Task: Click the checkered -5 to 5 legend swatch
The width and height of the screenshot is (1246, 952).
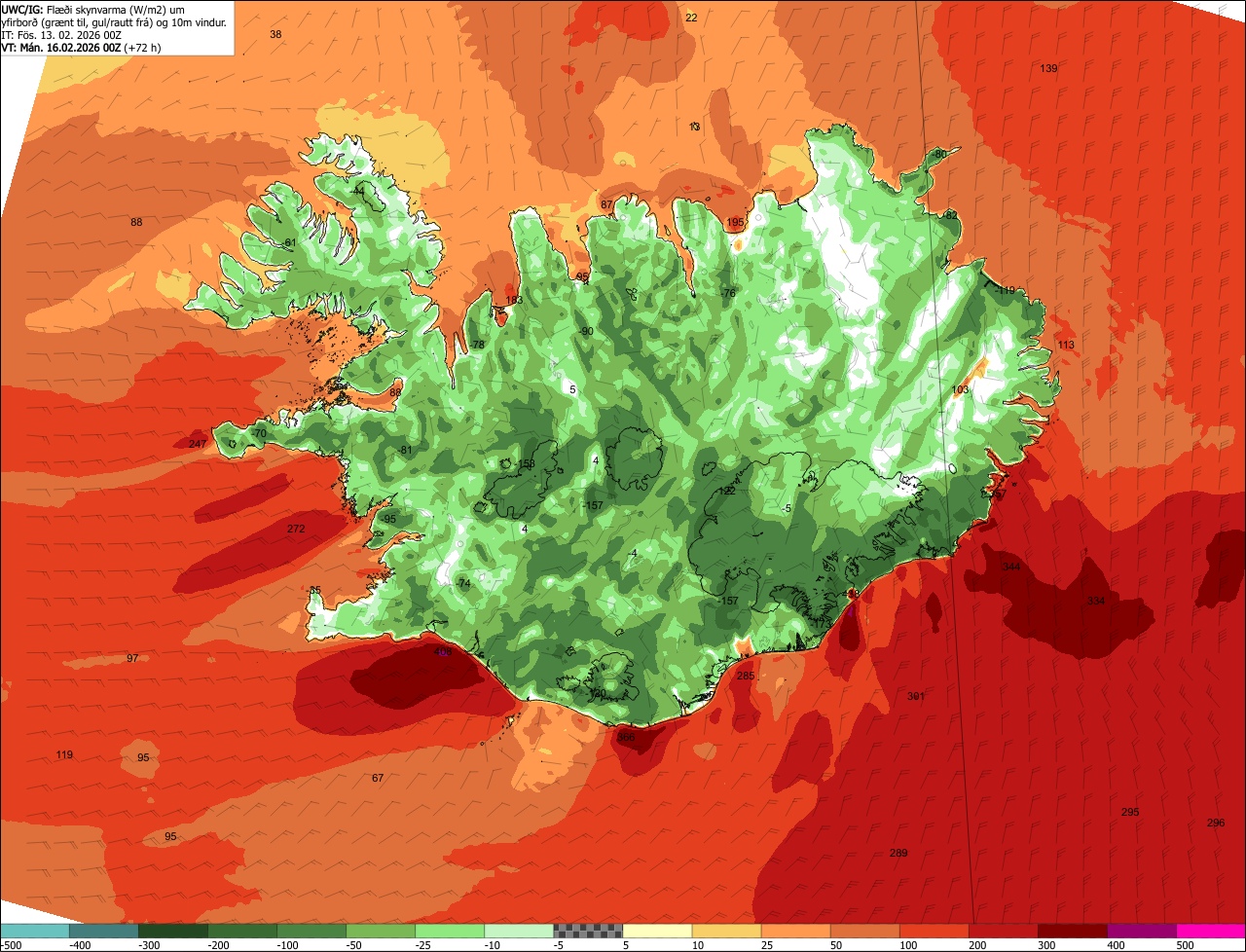Action: point(588,930)
